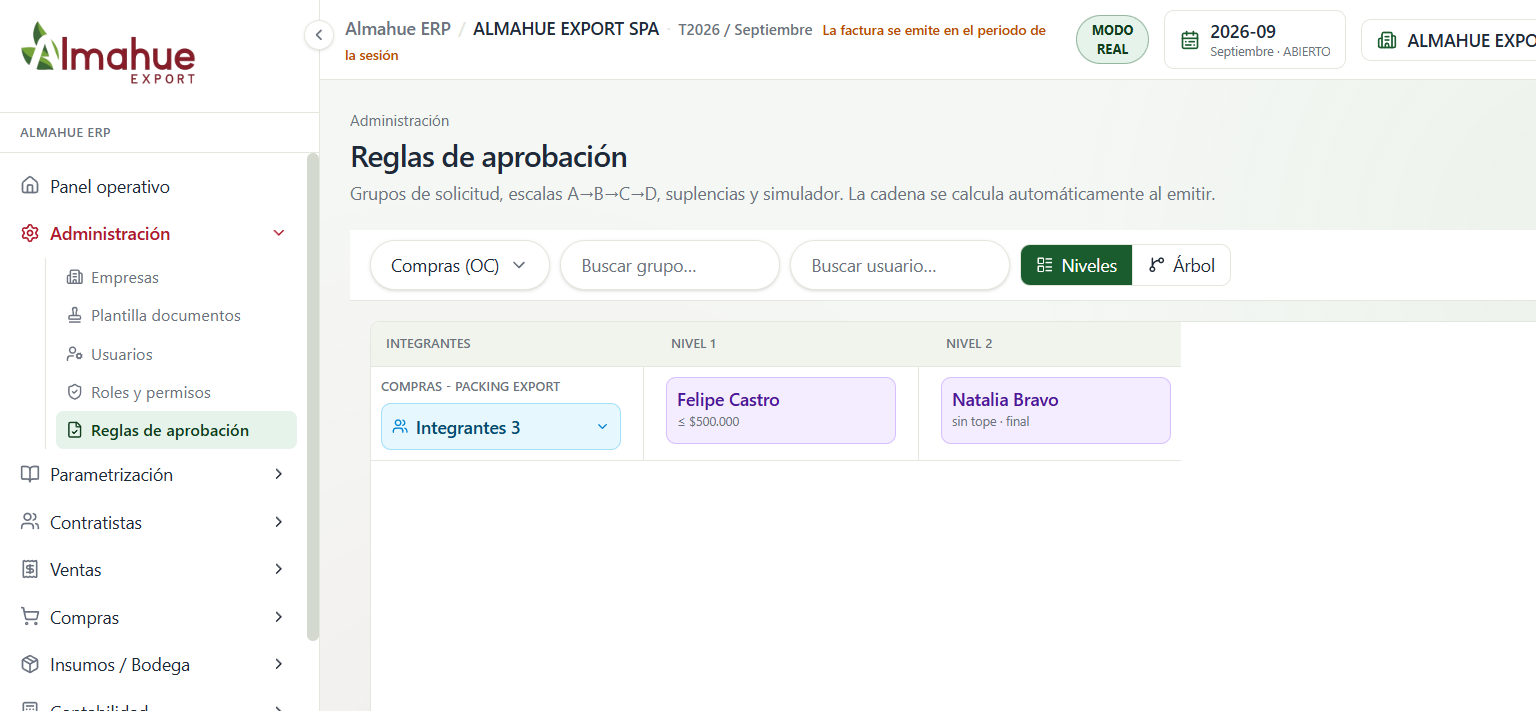The image size is (1536, 711).
Task: Switch to Niveles view
Action: point(1076,265)
